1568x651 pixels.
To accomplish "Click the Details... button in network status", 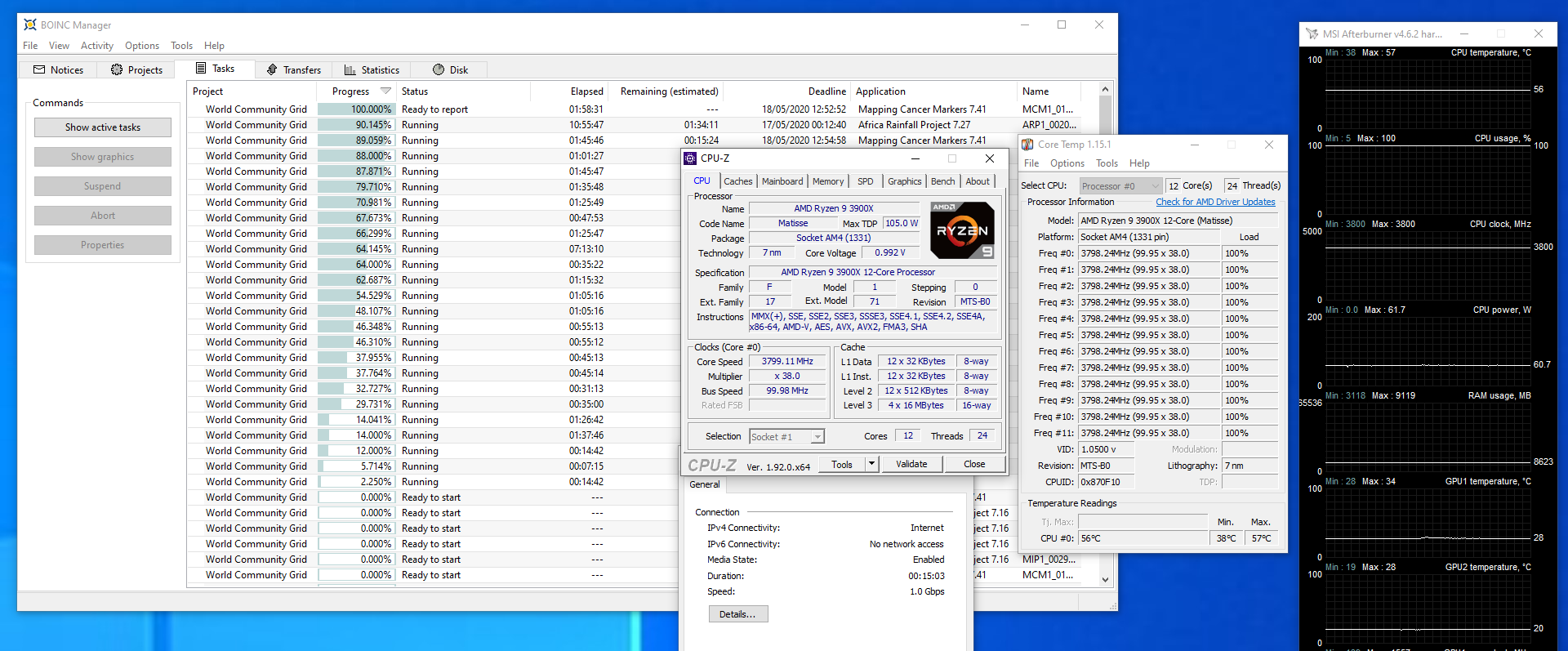I will click(x=738, y=614).
